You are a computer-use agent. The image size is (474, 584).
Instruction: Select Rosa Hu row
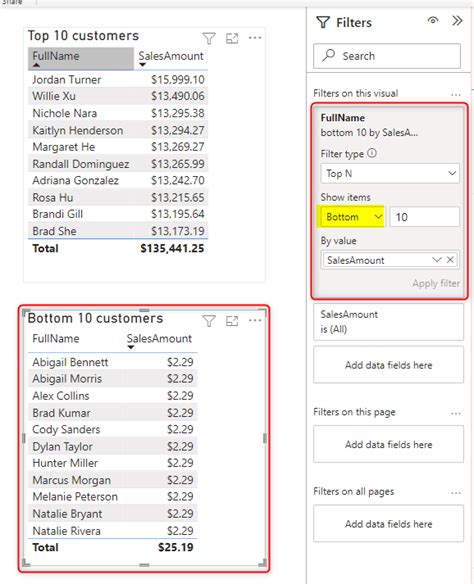(118, 197)
